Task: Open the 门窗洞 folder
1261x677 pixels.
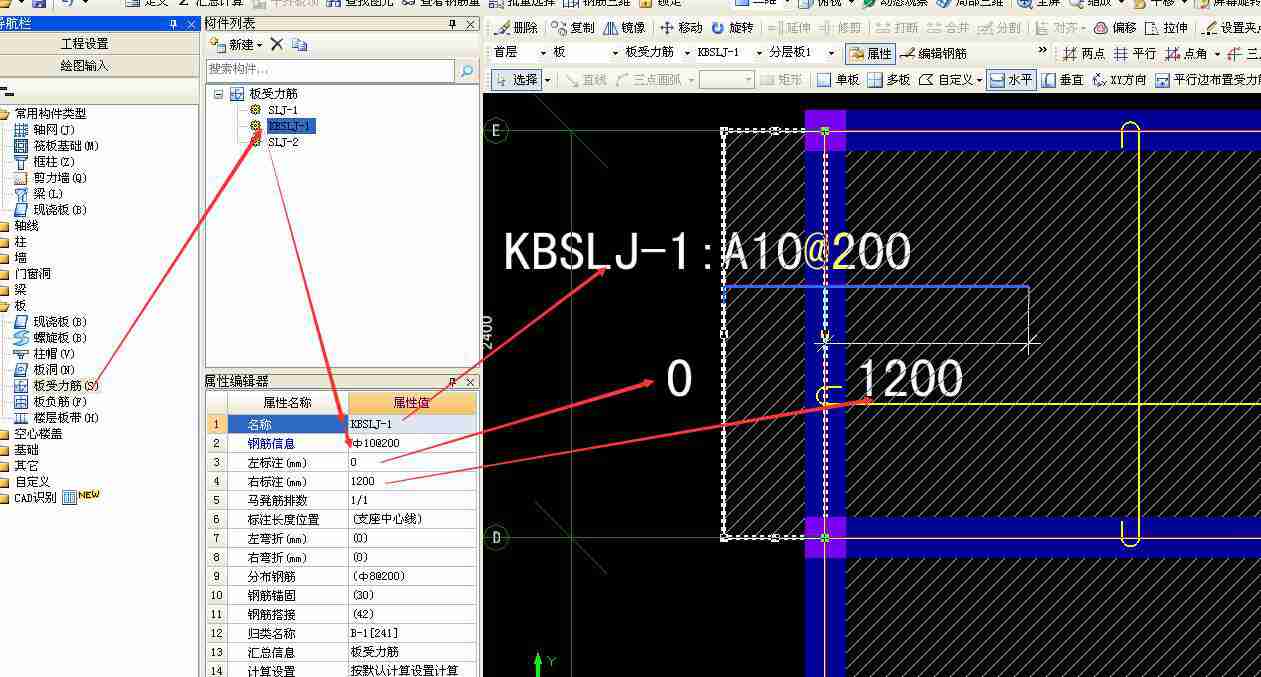Action: tap(26, 273)
